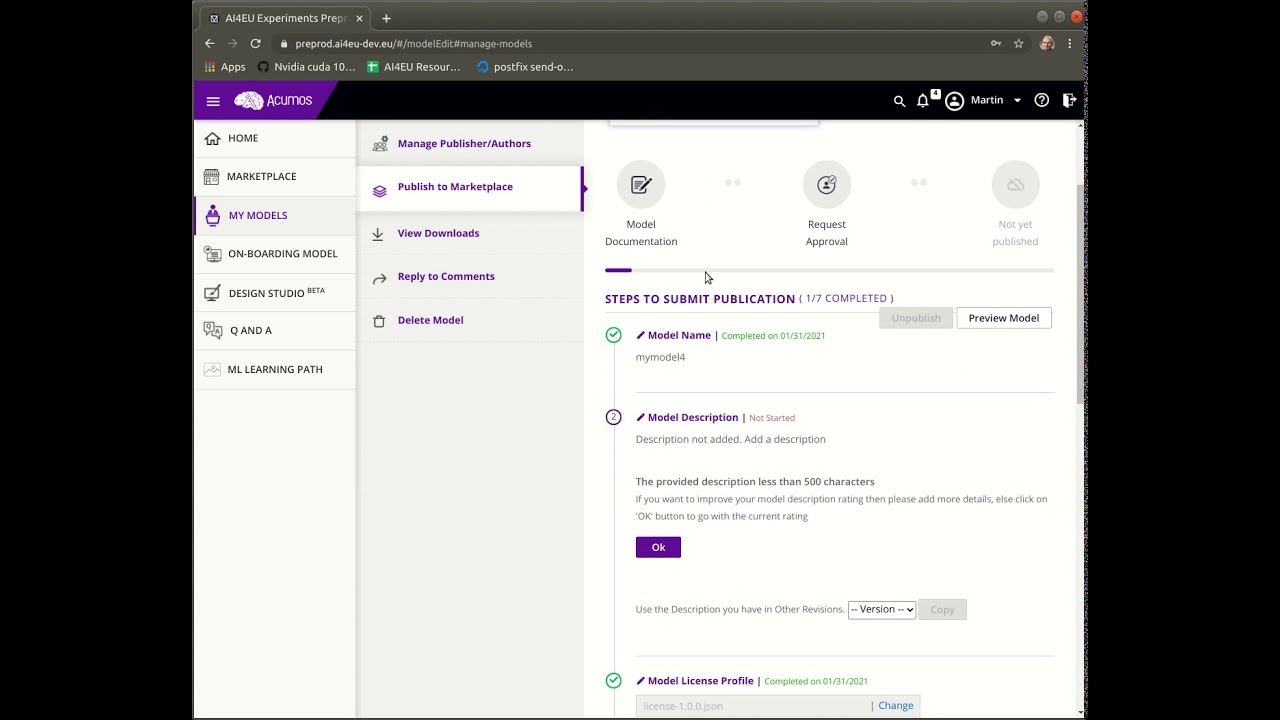Click the browser address bar
1280x720 pixels.
point(630,44)
